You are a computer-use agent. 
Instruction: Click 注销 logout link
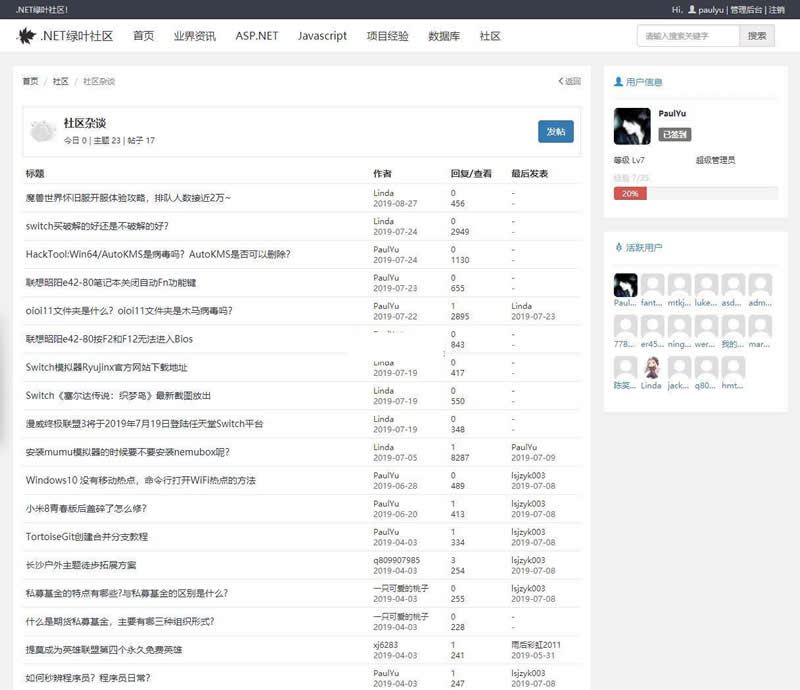[x=777, y=10]
